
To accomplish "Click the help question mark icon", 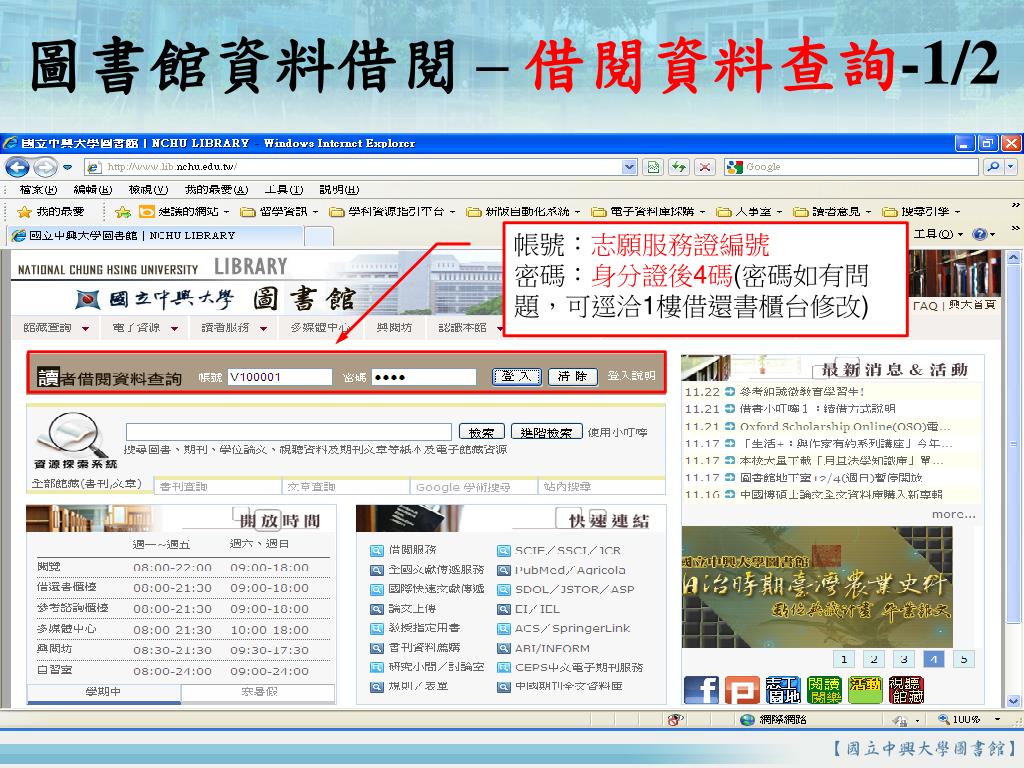I will point(980,234).
